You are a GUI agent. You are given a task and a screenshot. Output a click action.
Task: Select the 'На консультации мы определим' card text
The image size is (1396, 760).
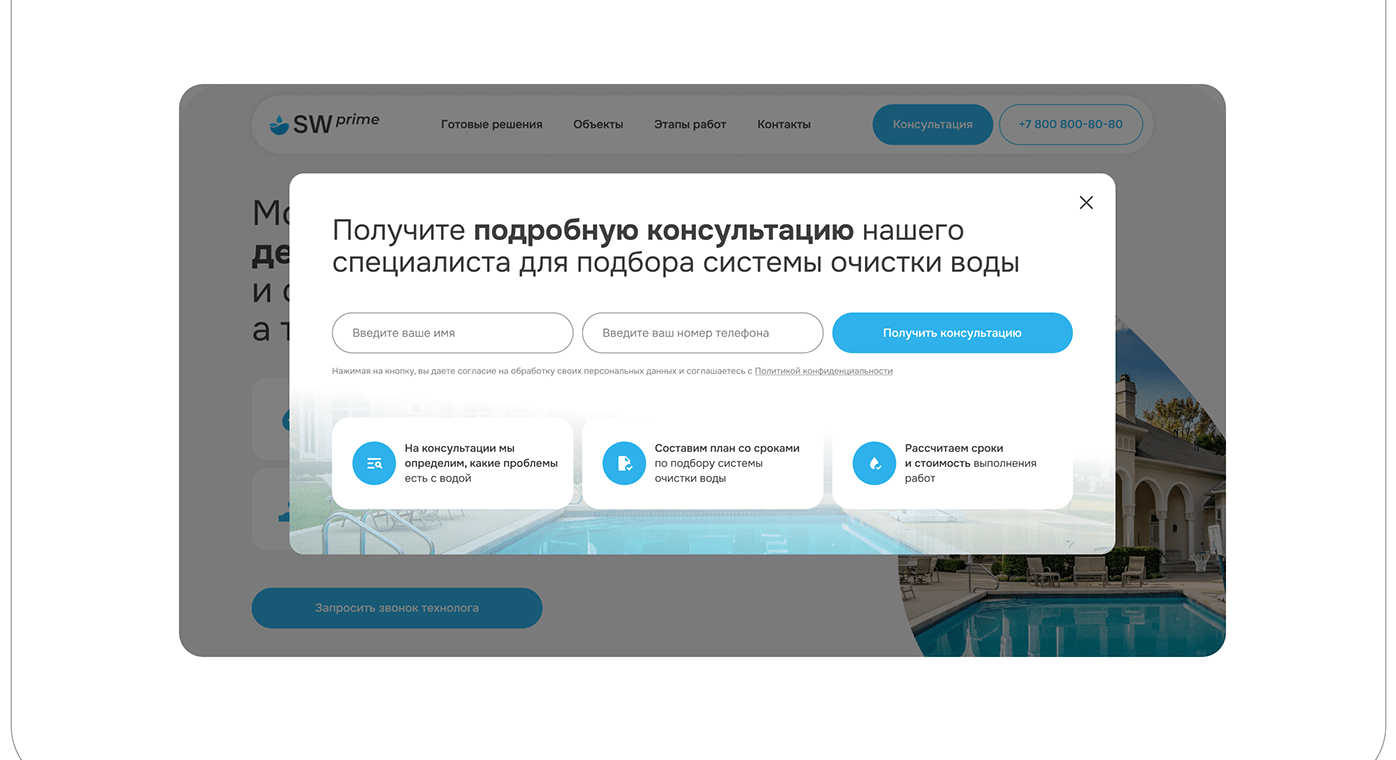tap(481, 463)
